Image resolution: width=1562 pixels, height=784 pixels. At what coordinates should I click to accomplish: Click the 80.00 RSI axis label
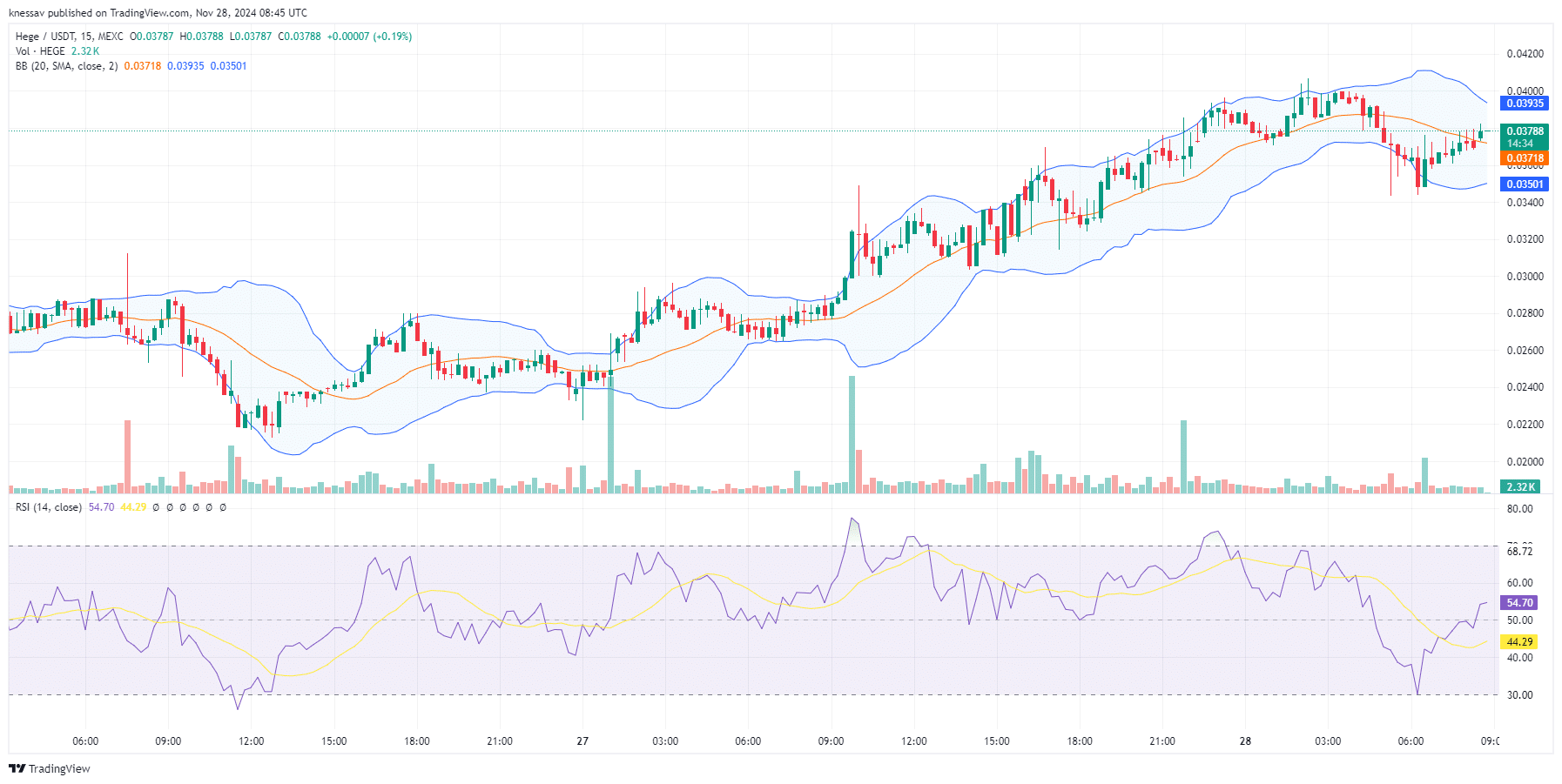pos(1520,509)
